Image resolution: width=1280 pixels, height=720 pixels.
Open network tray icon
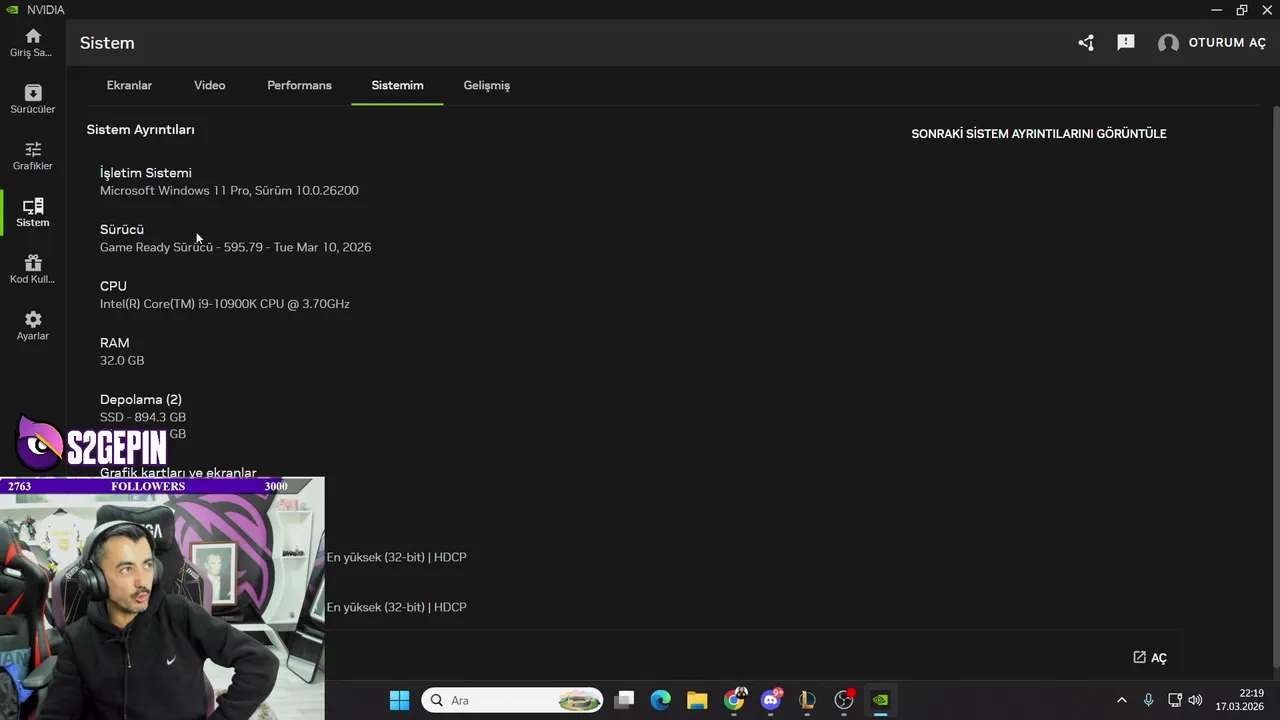coord(1175,700)
